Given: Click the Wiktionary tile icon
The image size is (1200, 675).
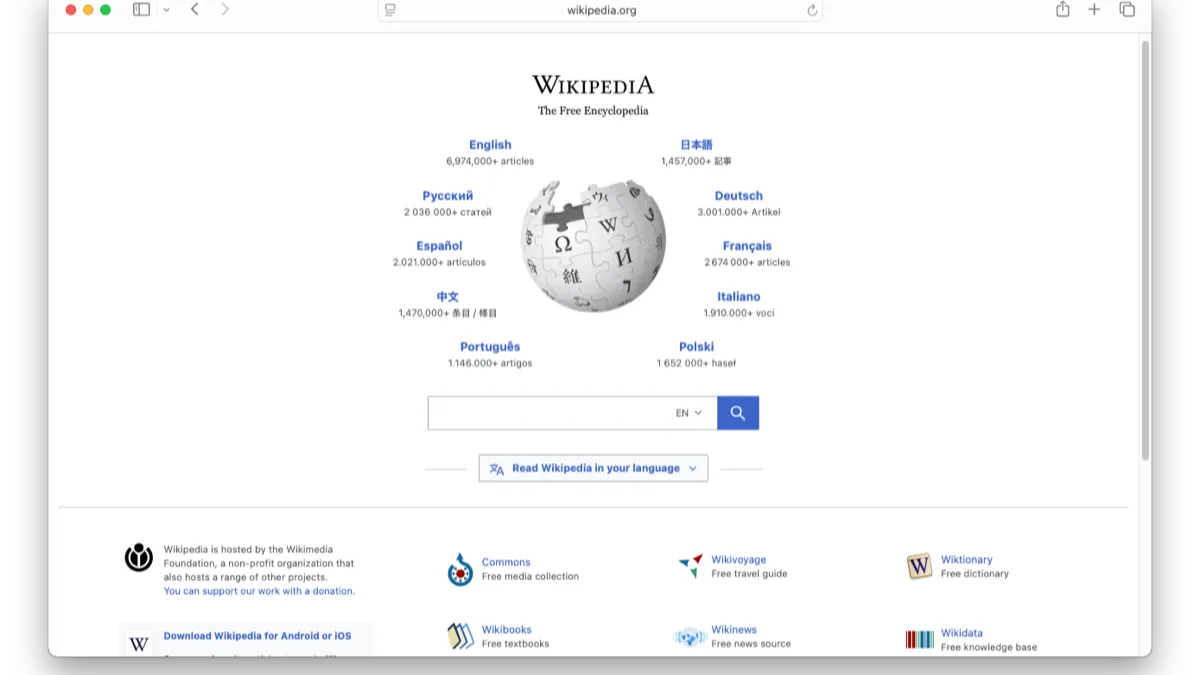Looking at the screenshot, I should point(919,567).
